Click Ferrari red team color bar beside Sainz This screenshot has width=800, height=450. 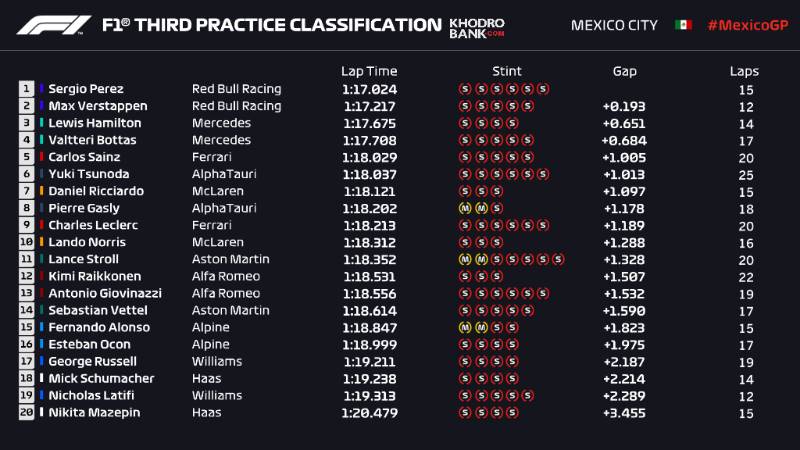pos(41,157)
